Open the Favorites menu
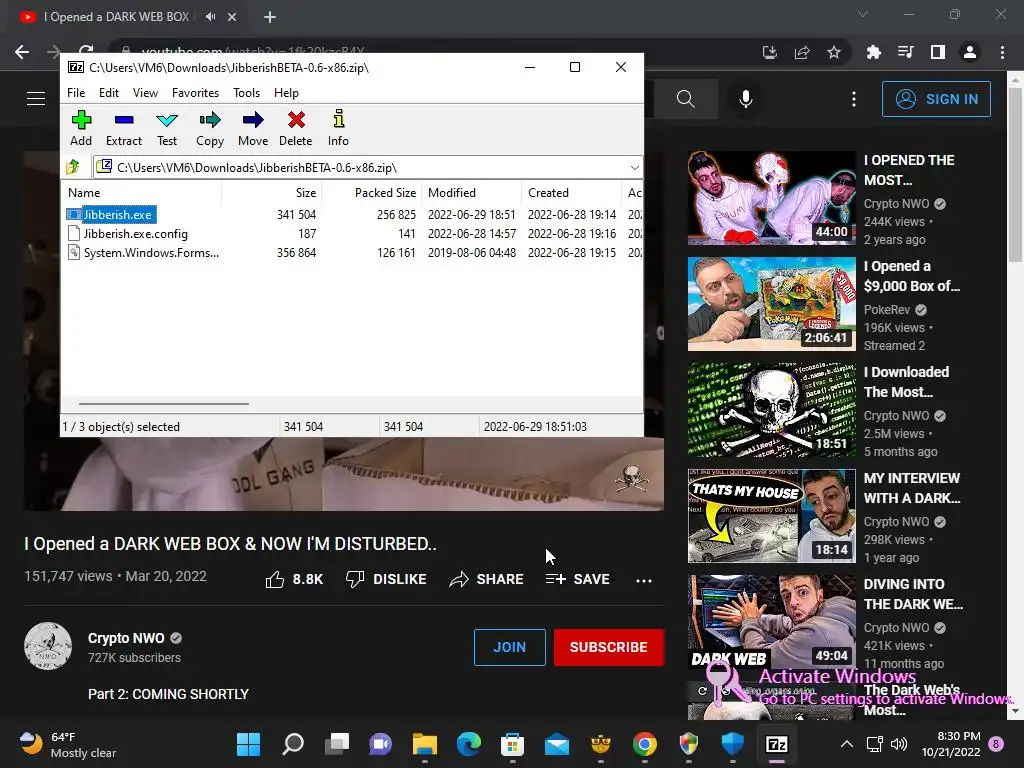Image resolution: width=1024 pixels, height=768 pixels. [x=195, y=93]
